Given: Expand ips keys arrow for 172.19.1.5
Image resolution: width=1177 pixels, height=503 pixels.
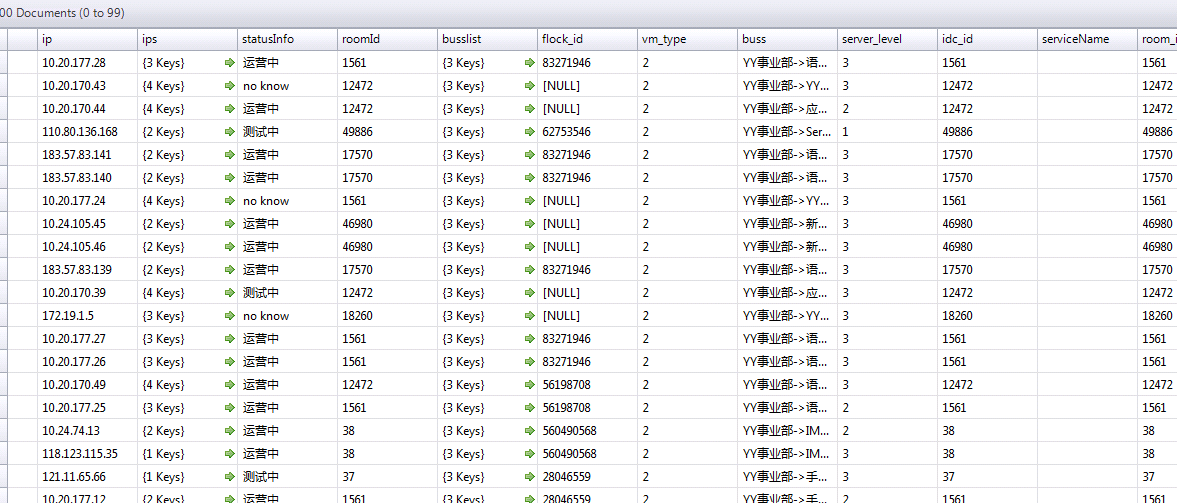Looking at the screenshot, I should click(x=230, y=316).
